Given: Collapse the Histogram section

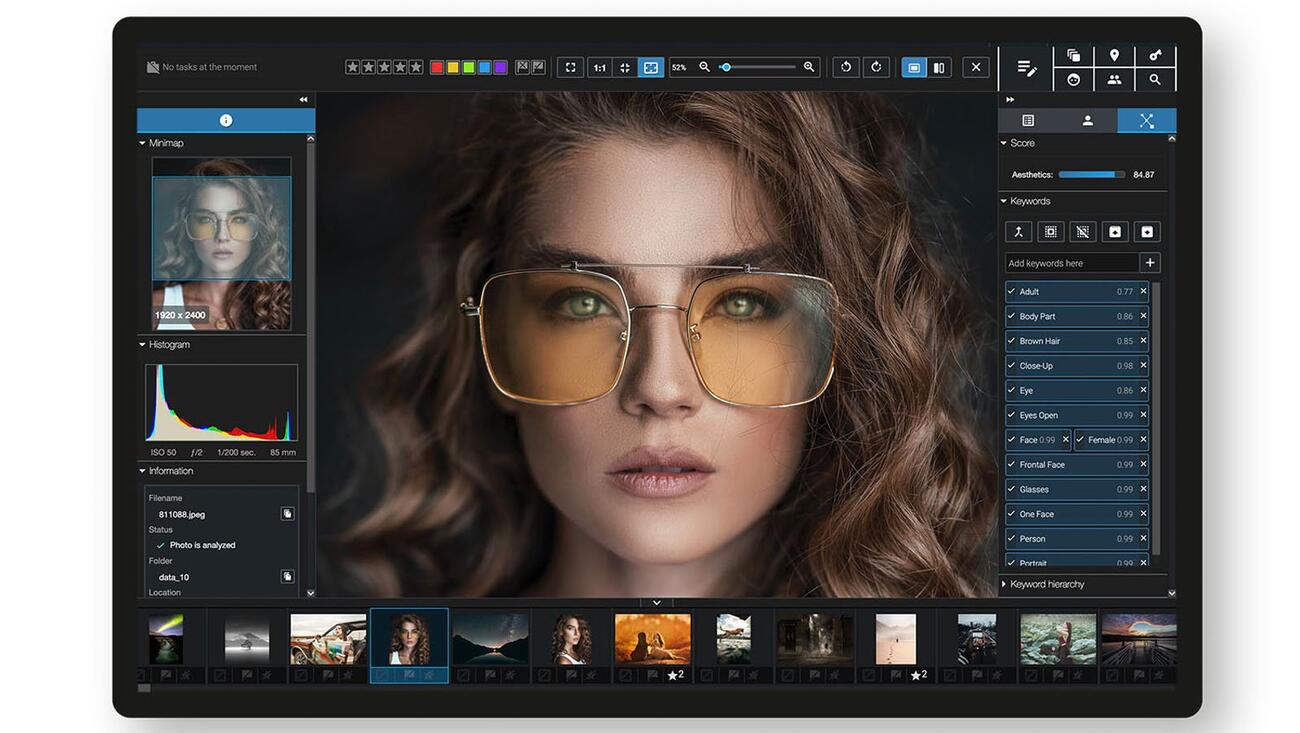Looking at the screenshot, I should point(143,345).
